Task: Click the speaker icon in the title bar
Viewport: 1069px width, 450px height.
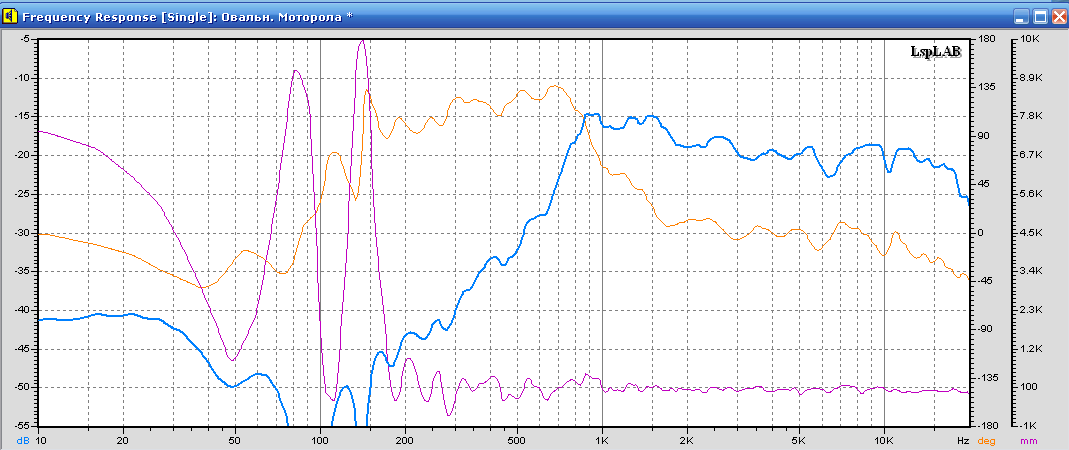Action: pos(11,16)
